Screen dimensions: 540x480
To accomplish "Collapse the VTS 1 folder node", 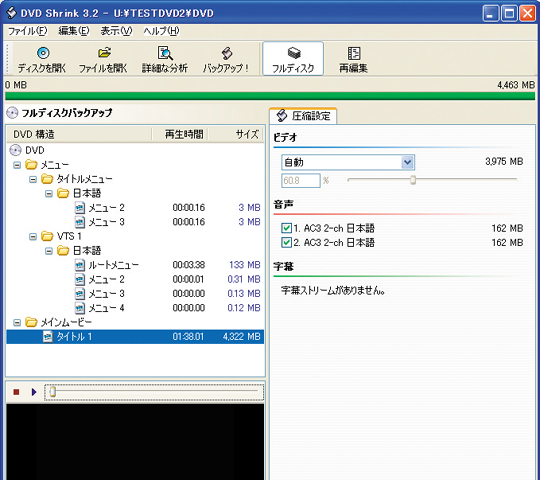I will tap(33, 237).
